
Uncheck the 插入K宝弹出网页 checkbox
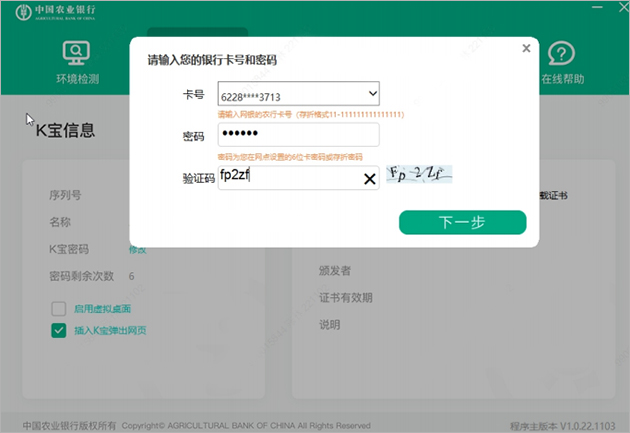pos(59,330)
